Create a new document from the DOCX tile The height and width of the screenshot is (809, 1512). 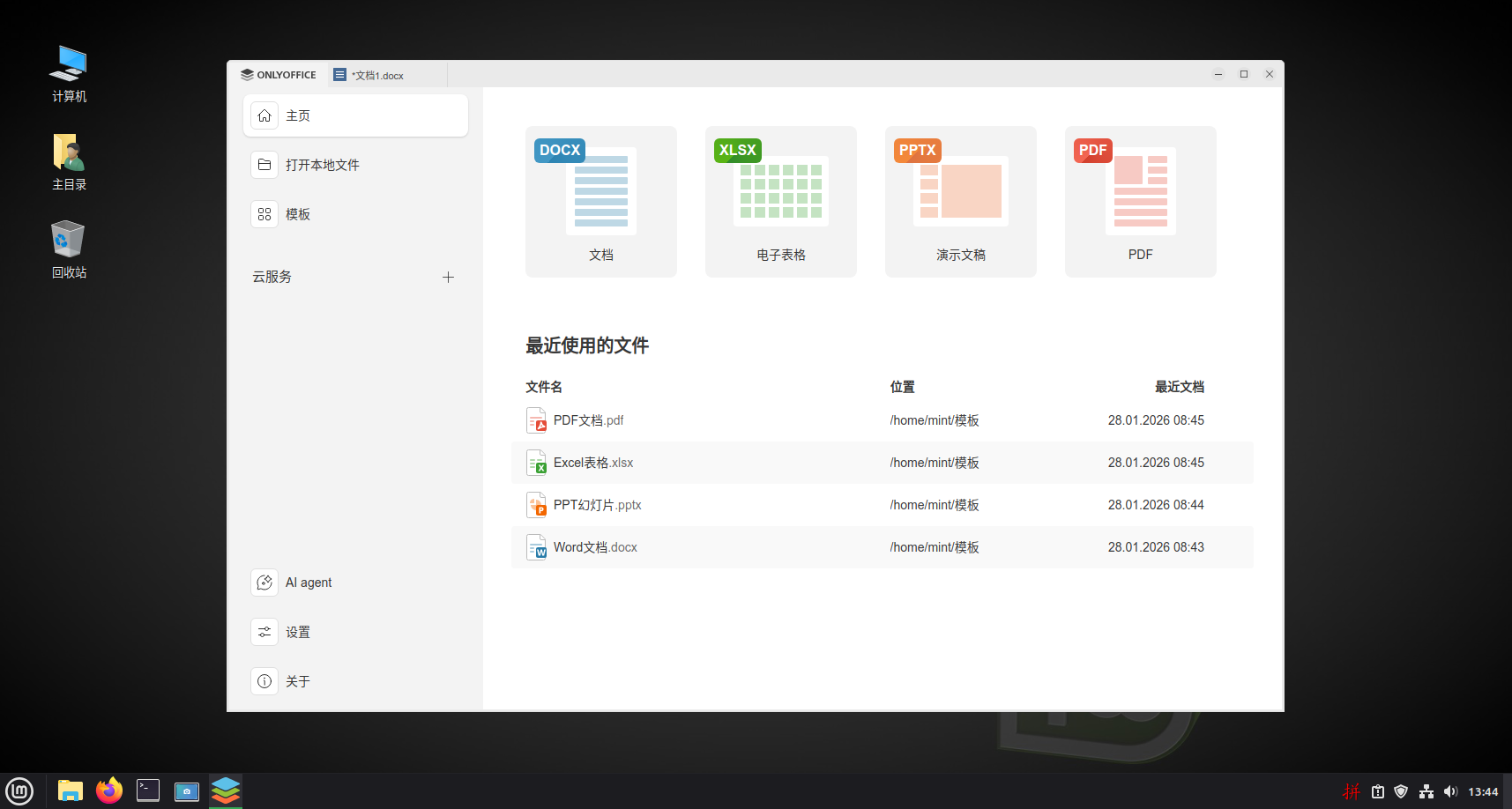coord(600,201)
